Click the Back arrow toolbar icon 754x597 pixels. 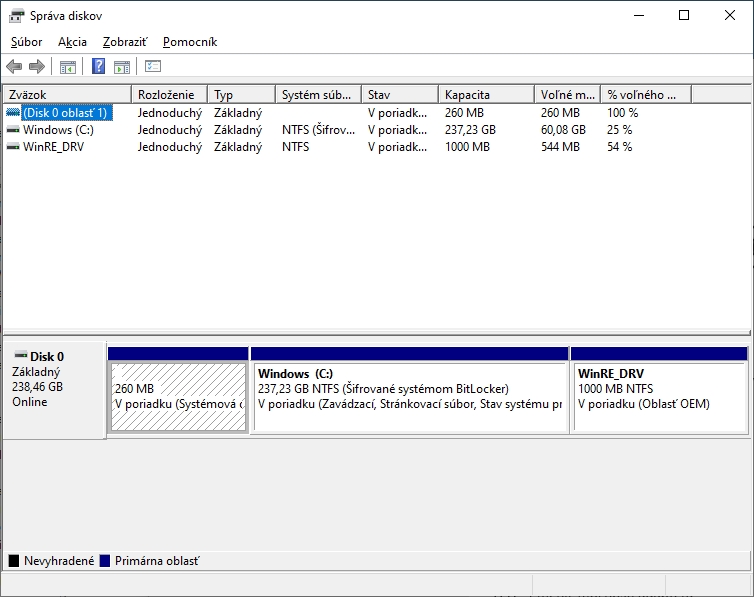point(14,67)
